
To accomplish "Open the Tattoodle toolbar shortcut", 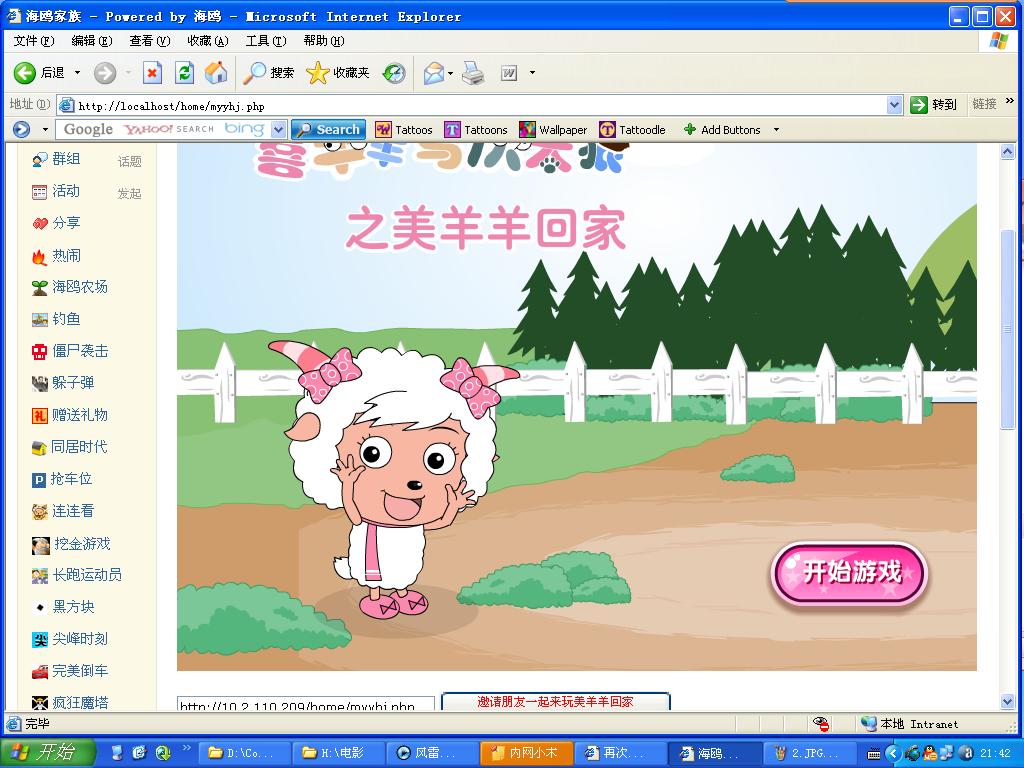I will pyautogui.click(x=632, y=129).
